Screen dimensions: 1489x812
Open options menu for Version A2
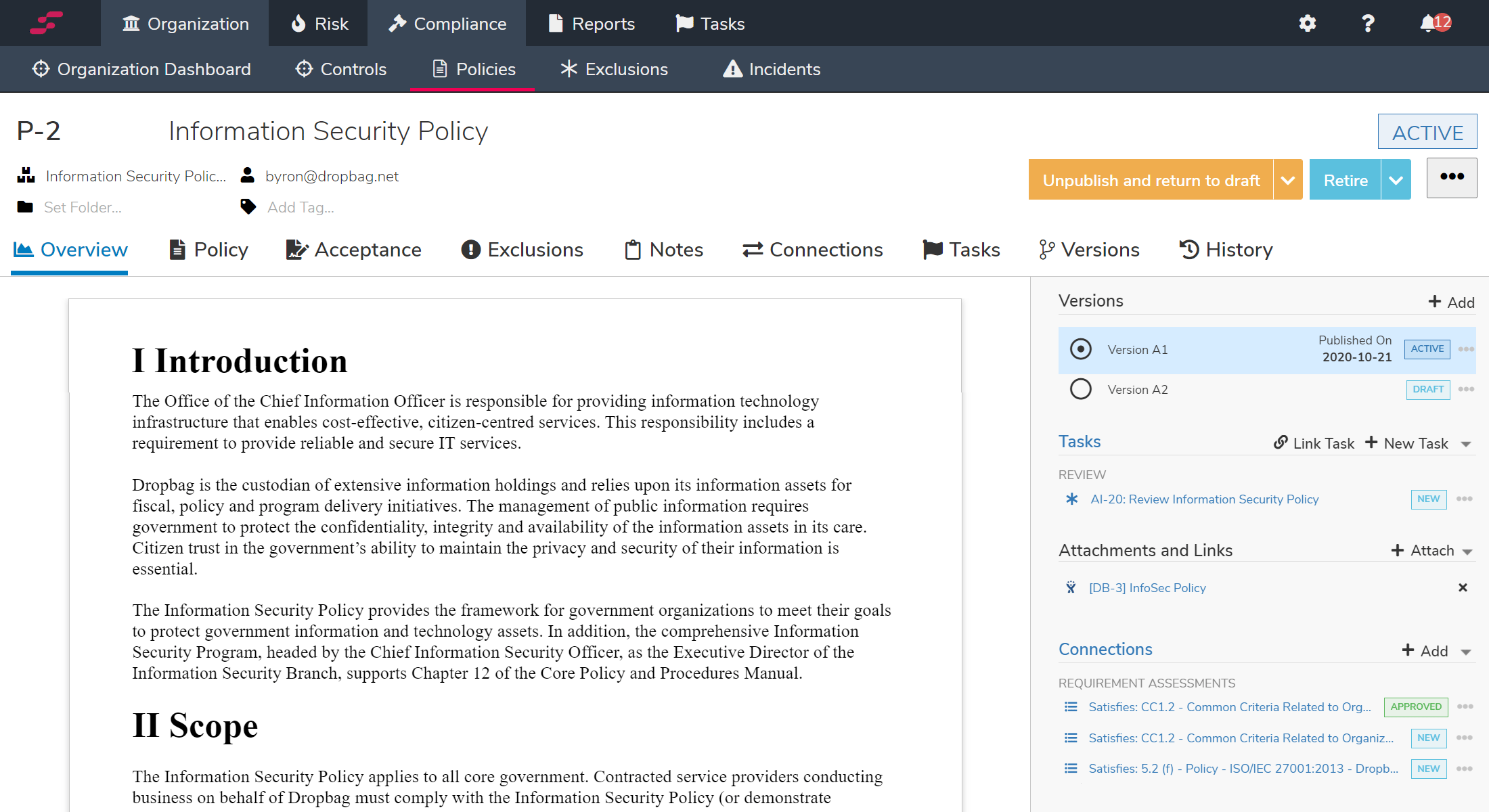pos(1466,389)
